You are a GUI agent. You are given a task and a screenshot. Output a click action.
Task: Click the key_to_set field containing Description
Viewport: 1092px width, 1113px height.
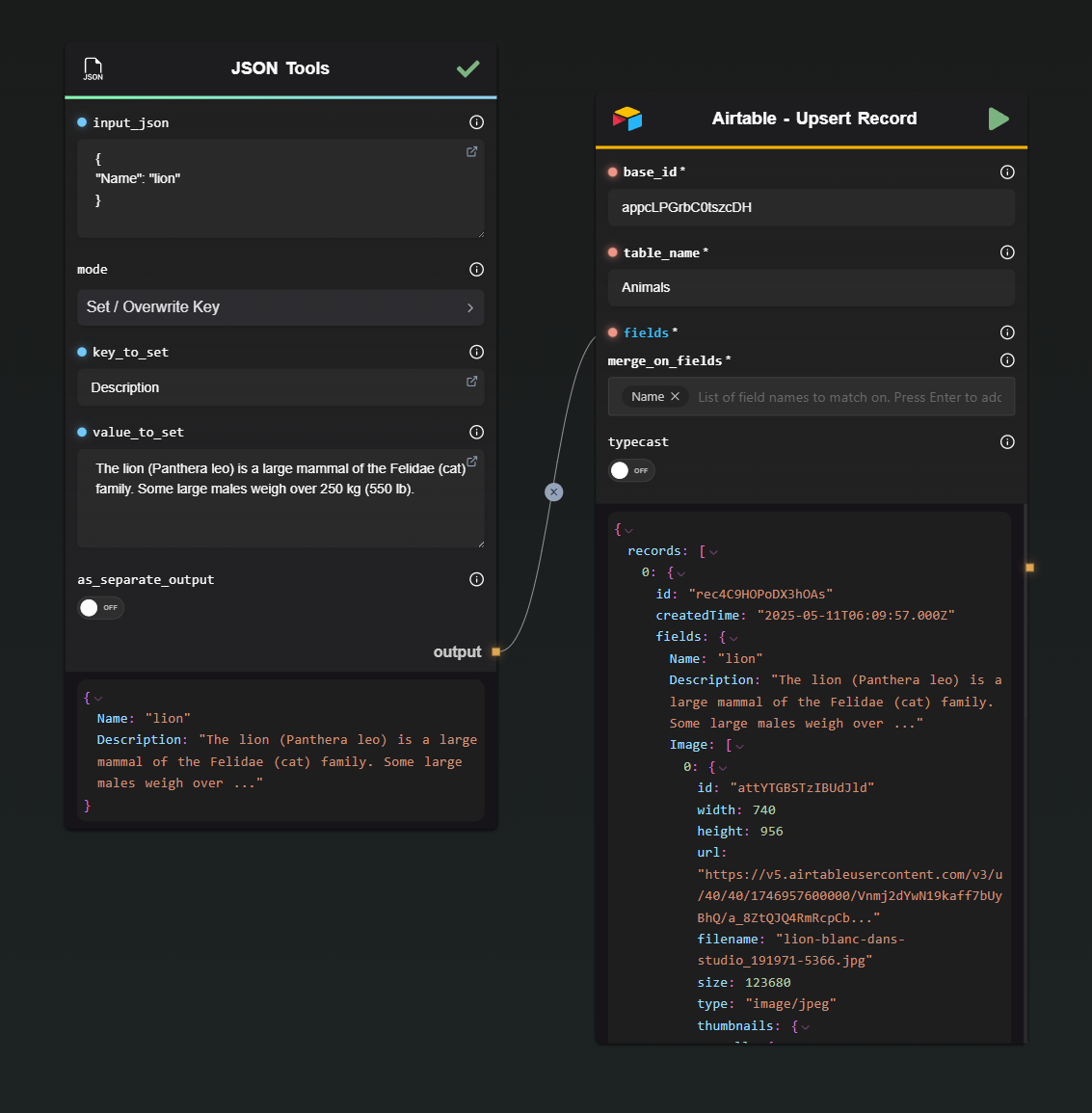tap(280, 387)
